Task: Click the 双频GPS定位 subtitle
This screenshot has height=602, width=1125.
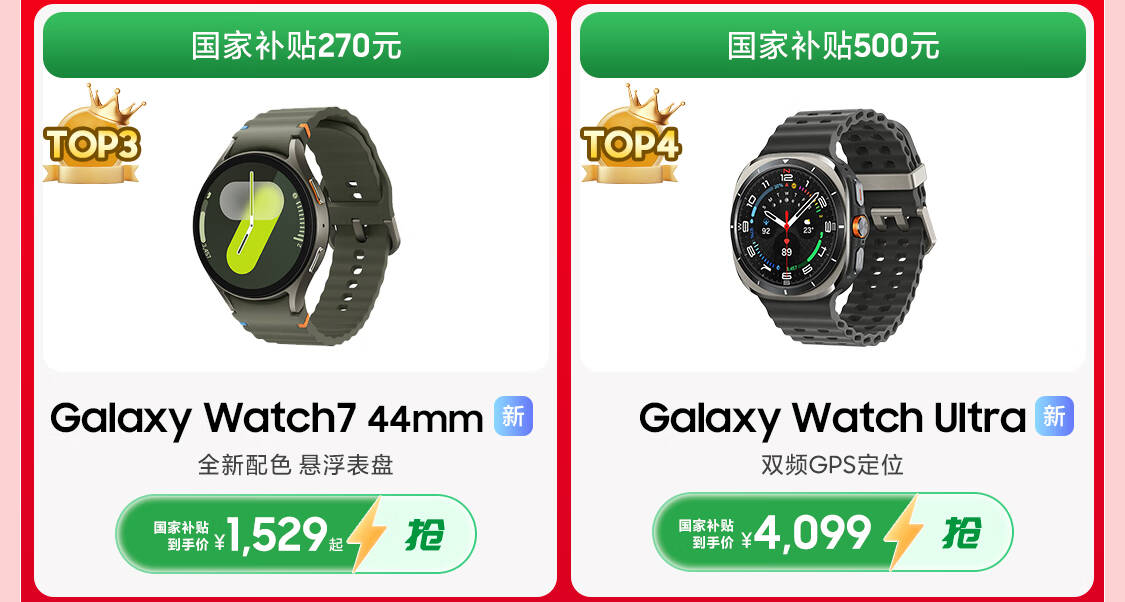Action: click(x=832, y=465)
